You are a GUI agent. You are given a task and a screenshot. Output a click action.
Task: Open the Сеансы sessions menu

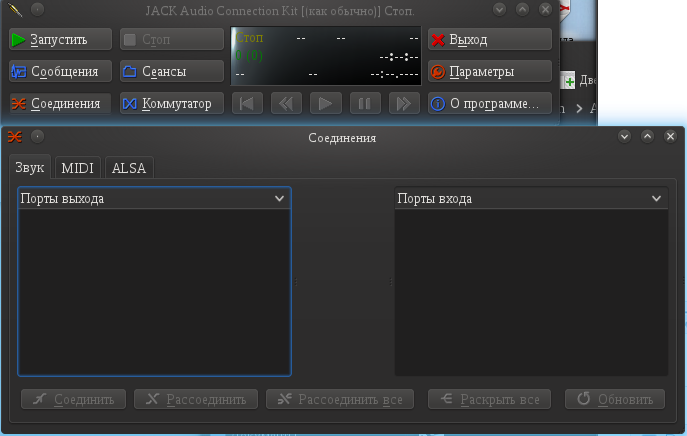(x=172, y=71)
